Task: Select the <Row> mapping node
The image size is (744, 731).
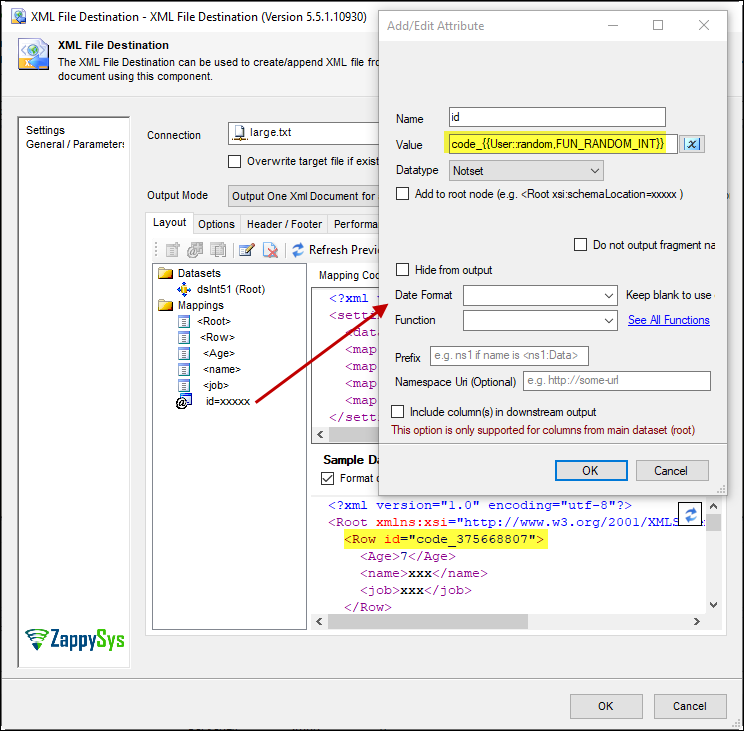Action: 217,337
